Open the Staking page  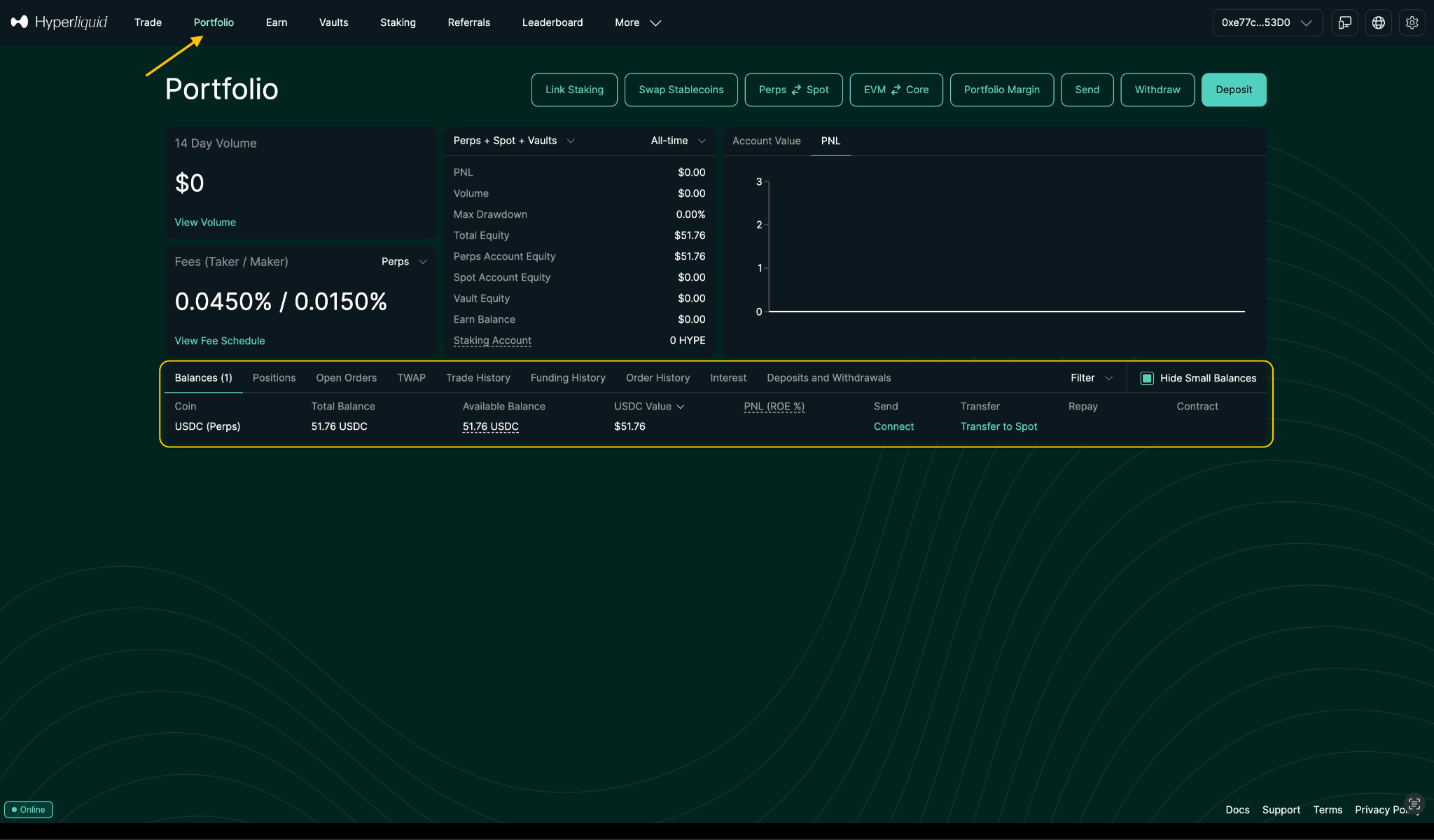tap(398, 22)
